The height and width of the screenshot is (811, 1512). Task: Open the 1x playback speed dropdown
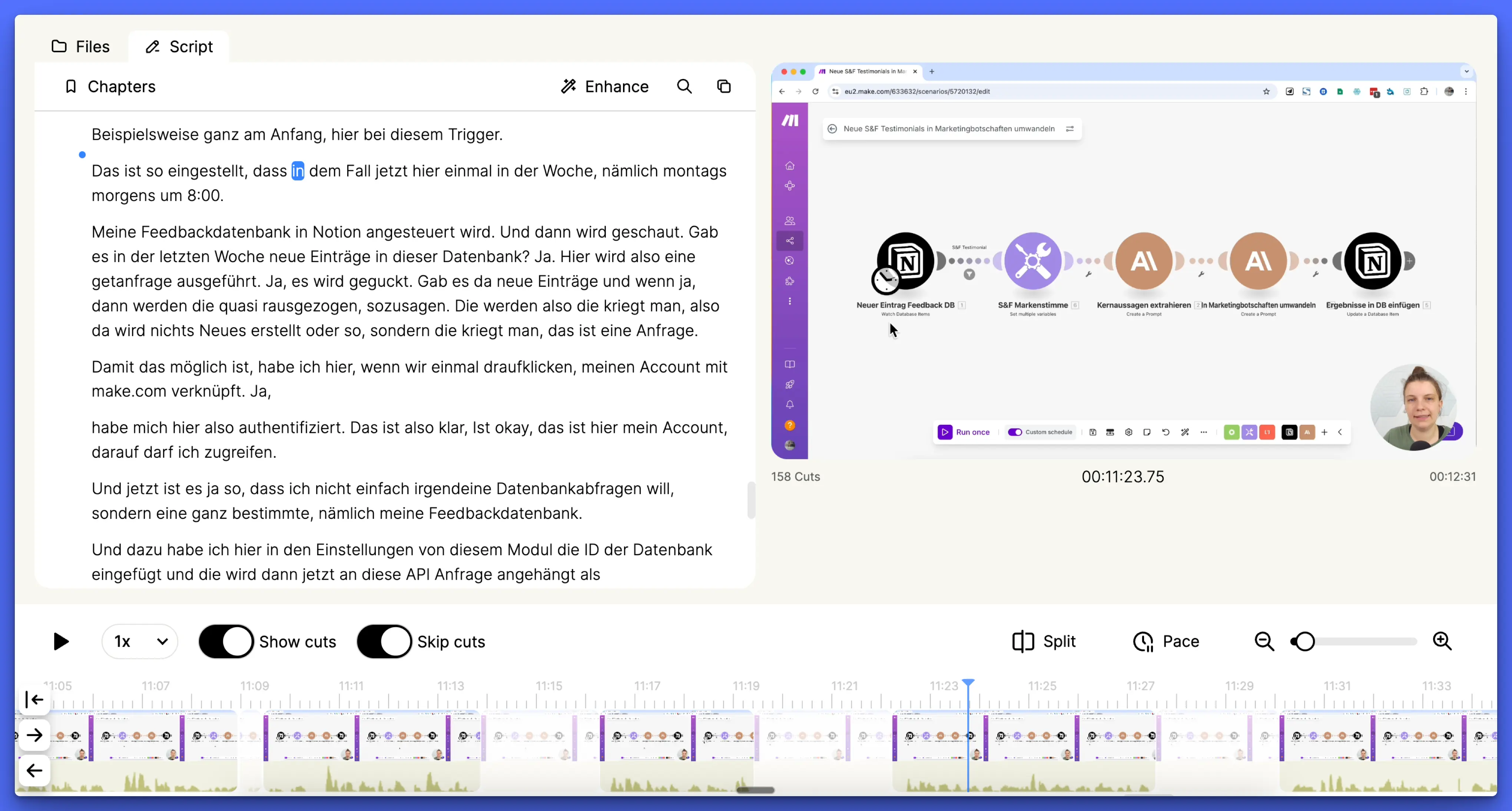click(140, 641)
